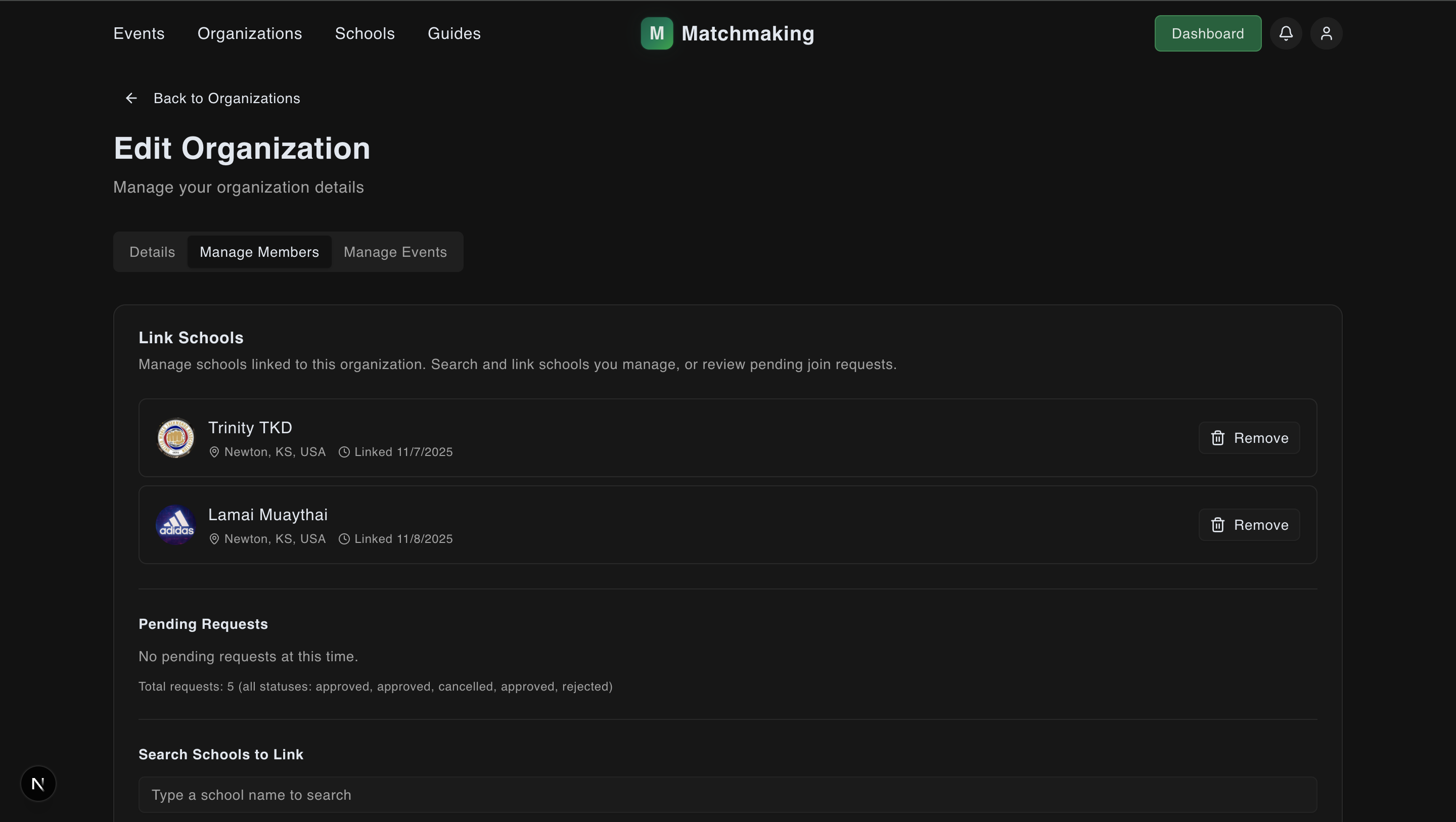The width and height of the screenshot is (1456, 822).
Task: Click the location pin in Lamai Muaythai row
Action: coord(214,539)
